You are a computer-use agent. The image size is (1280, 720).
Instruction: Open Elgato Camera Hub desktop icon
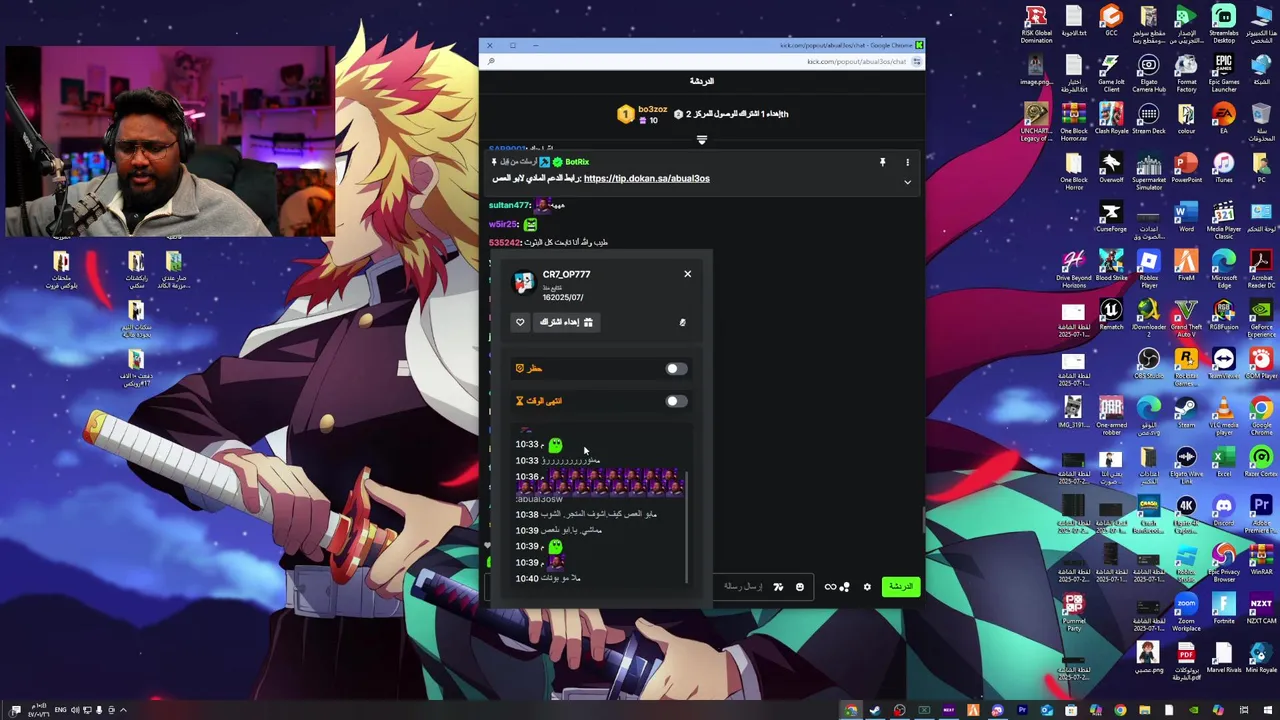(x=1149, y=73)
